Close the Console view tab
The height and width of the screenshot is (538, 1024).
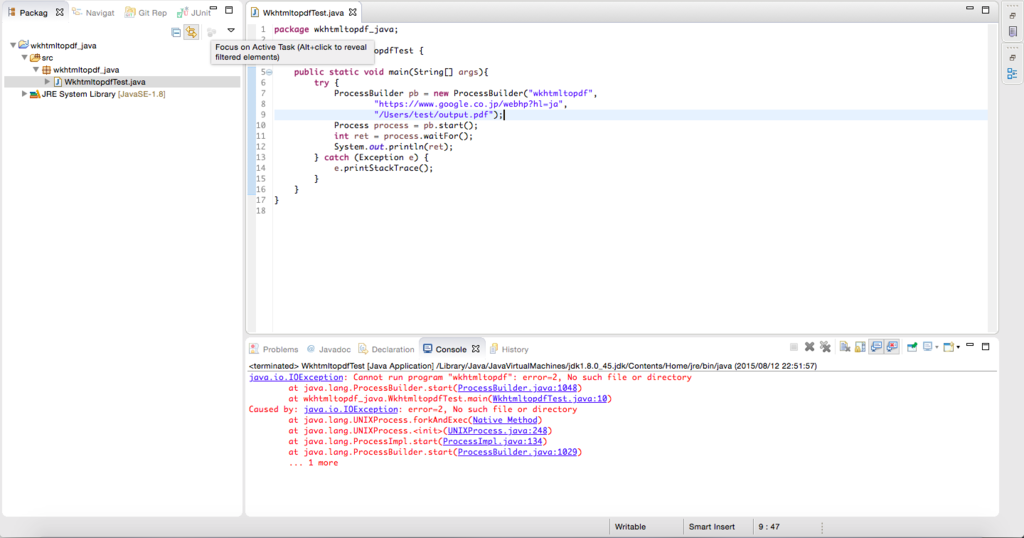point(475,349)
